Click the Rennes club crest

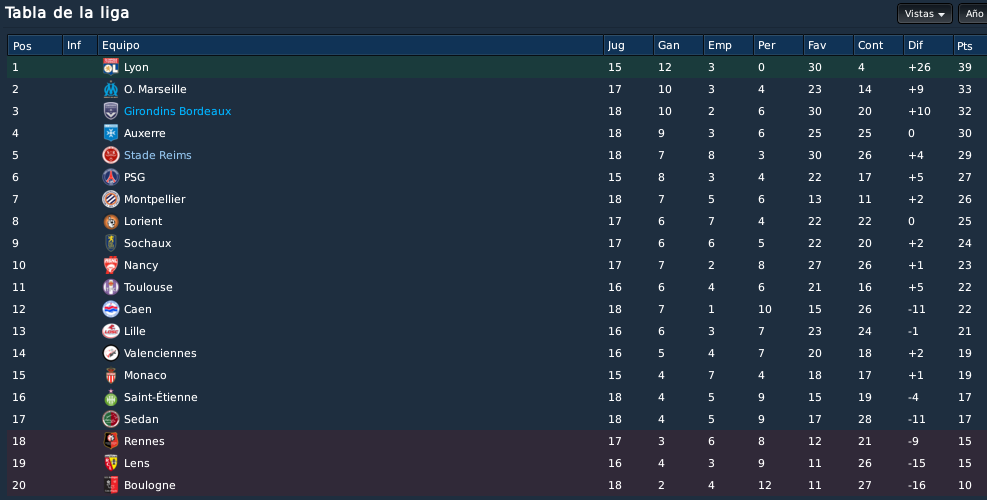(111, 441)
